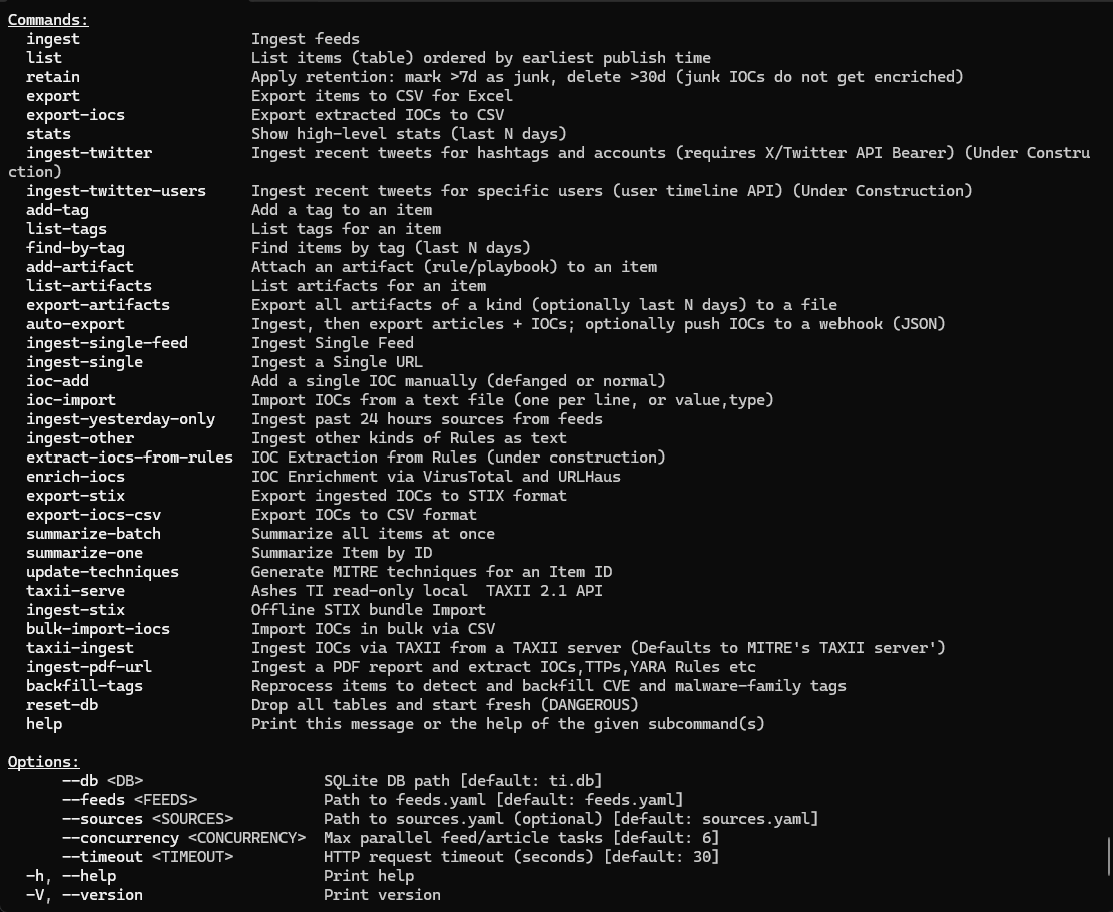Image resolution: width=1113 pixels, height=912 pixels.
Task: Click the '-V, --version' option text
Action: 84,895
